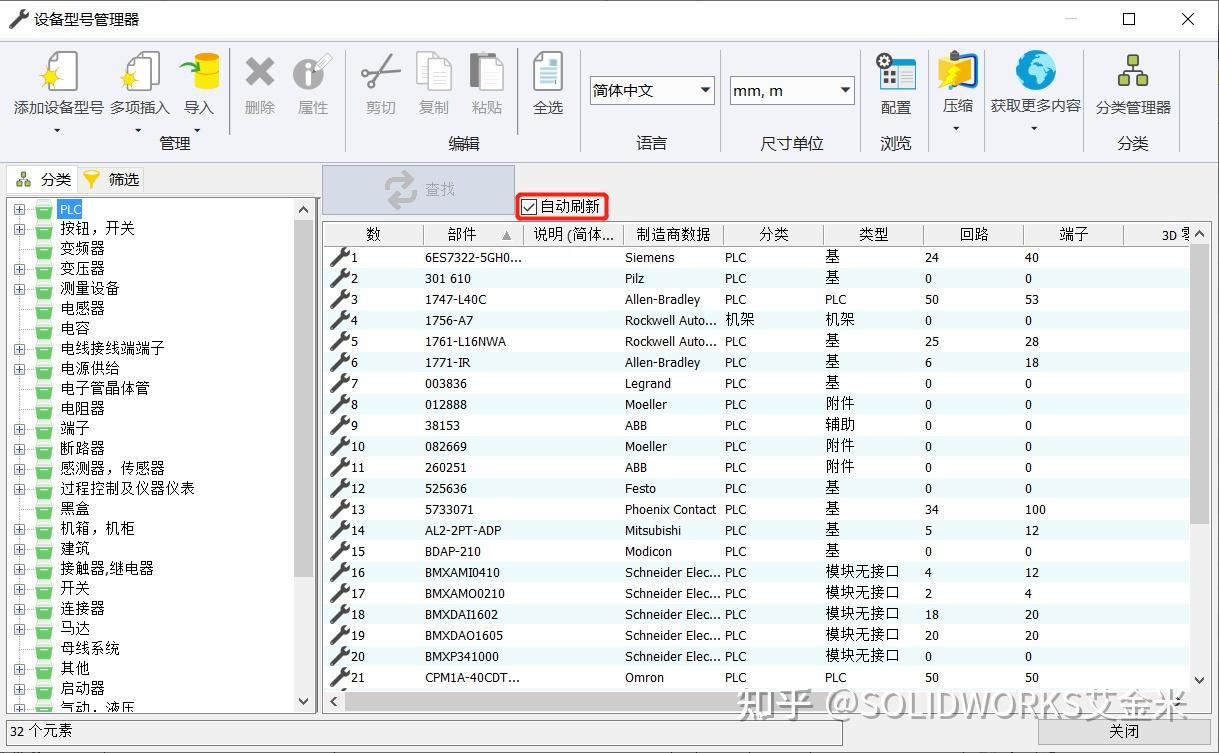Switch to the 筛选 tab
This screenshot has width=1219, height=753.
point(112,179)
